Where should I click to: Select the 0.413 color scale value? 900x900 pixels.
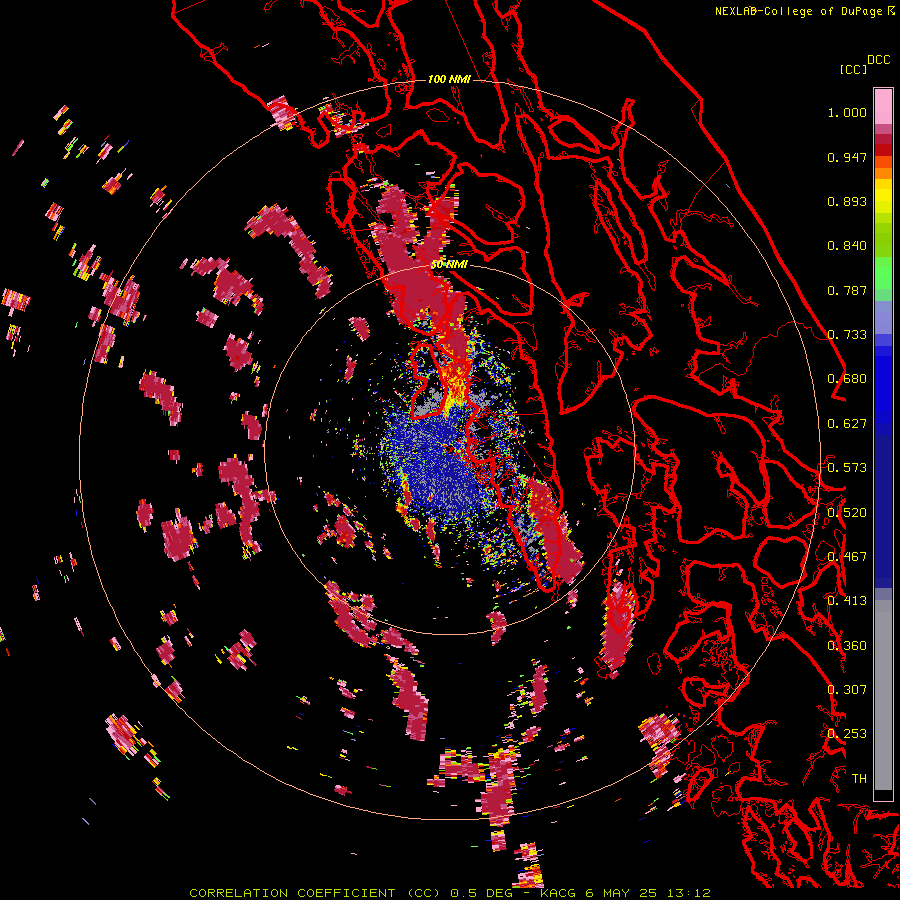tap(847, 601)
